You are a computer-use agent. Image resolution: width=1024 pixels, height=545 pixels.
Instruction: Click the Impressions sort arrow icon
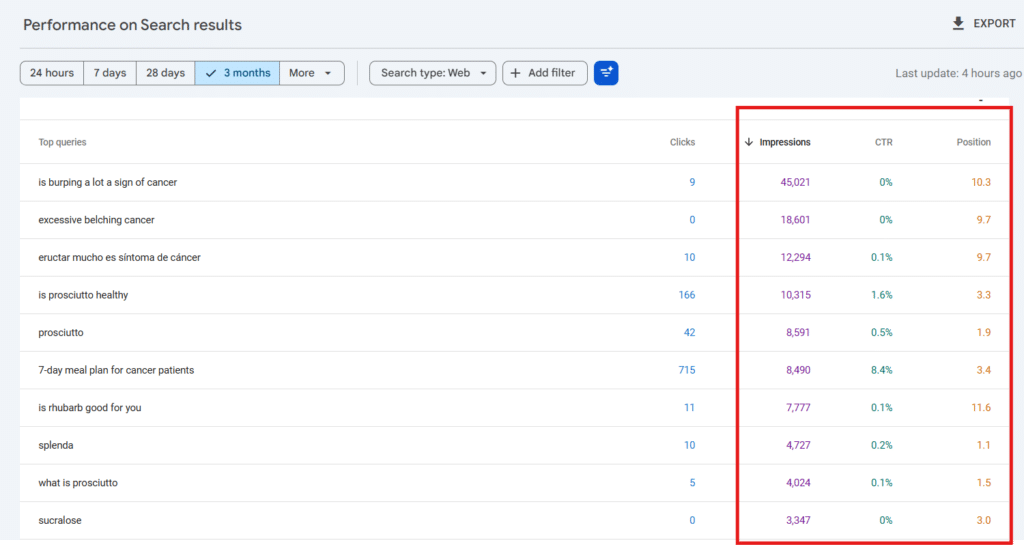point(748,142)
